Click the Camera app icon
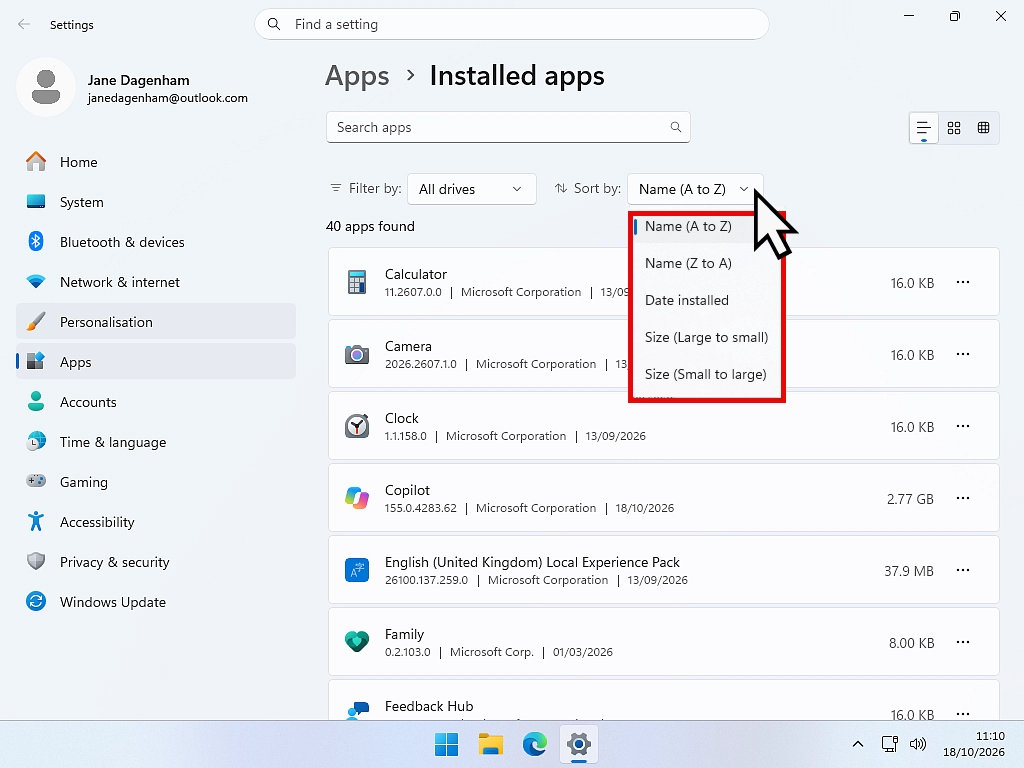 [x=357, y=355]
